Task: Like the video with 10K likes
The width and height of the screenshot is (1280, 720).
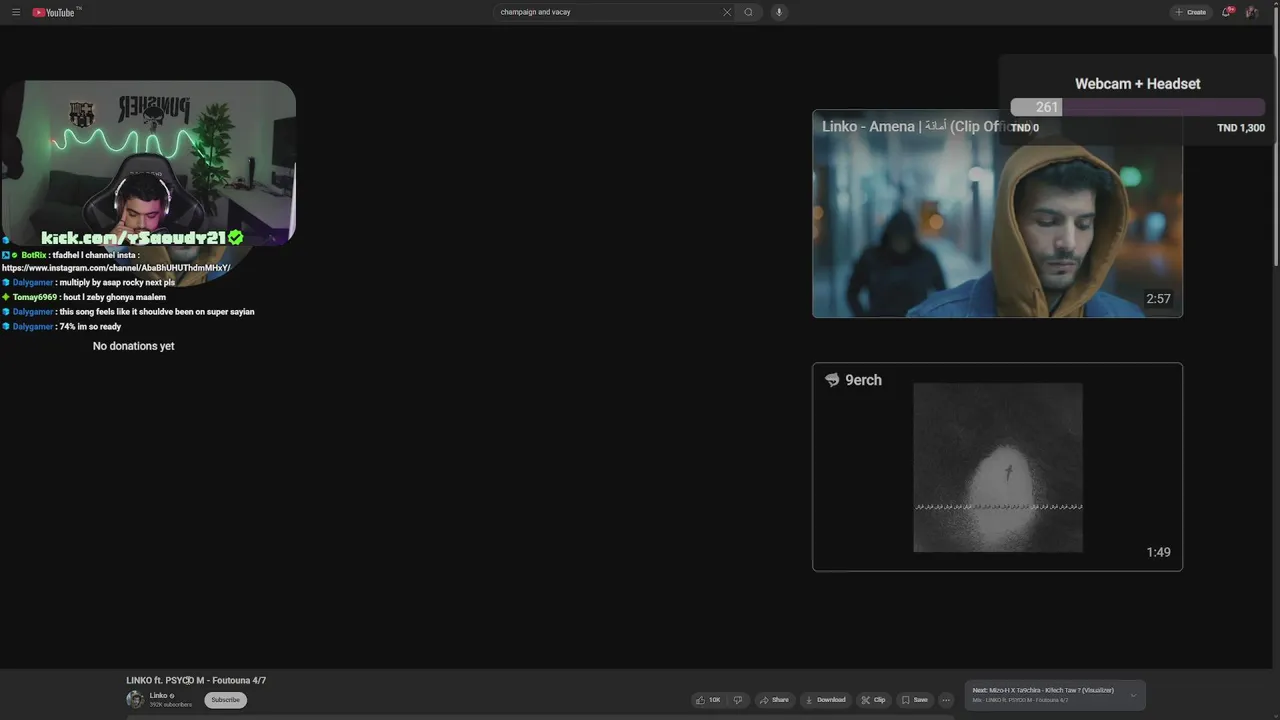Action: 708,700
